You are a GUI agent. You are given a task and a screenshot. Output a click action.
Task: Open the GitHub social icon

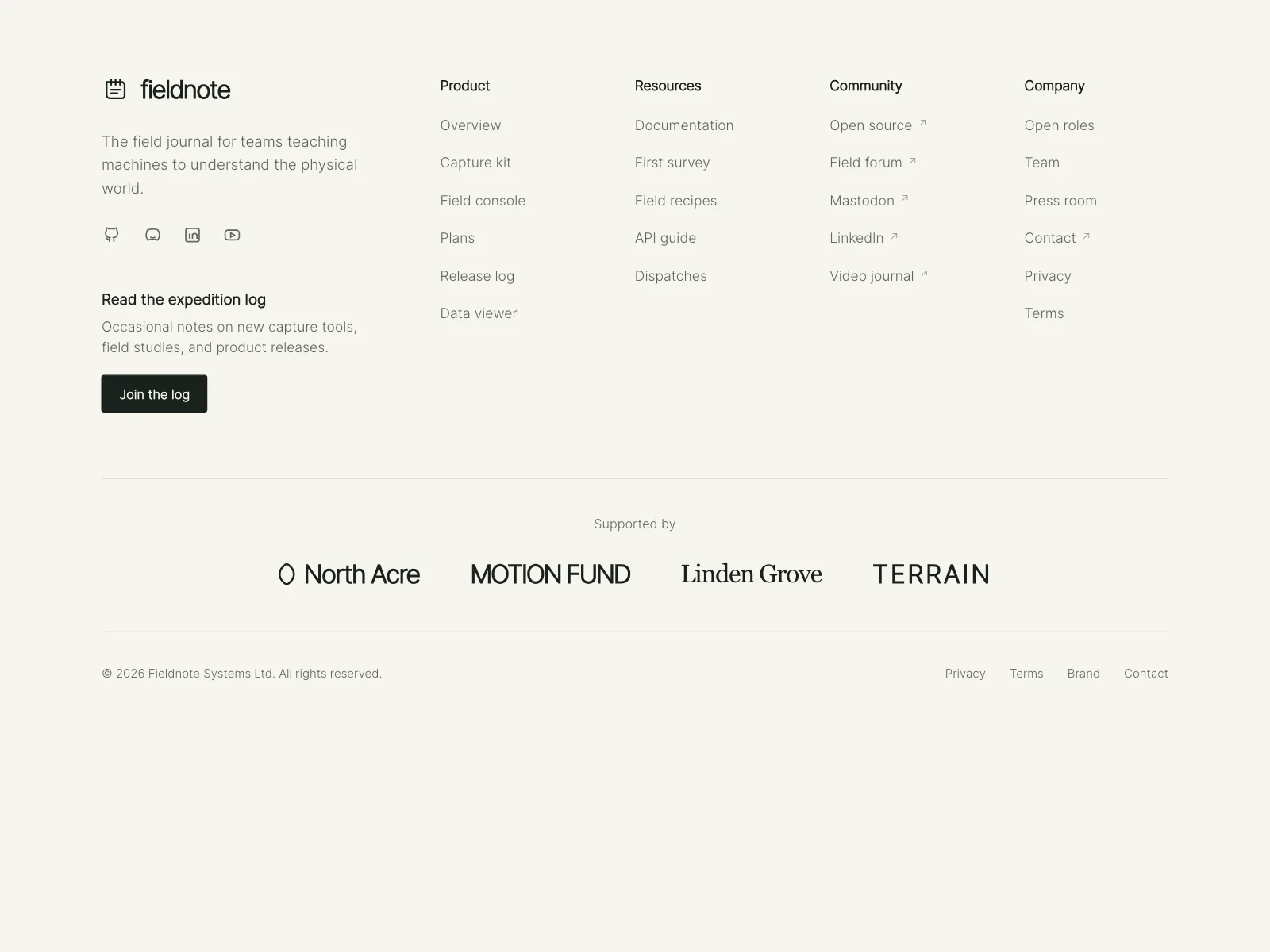pos(112,235)
